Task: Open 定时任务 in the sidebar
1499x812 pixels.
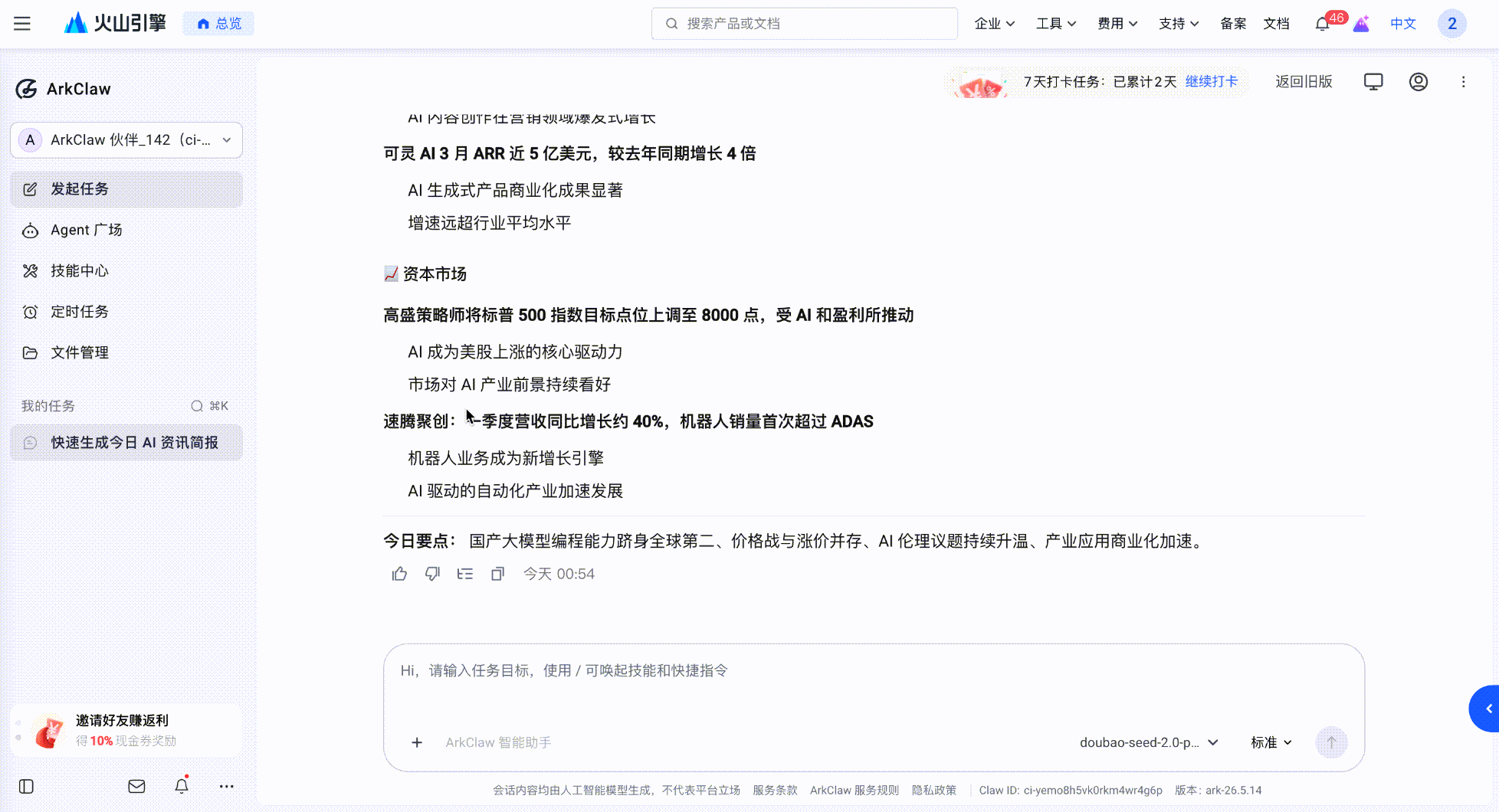Action: click(126, 312)
